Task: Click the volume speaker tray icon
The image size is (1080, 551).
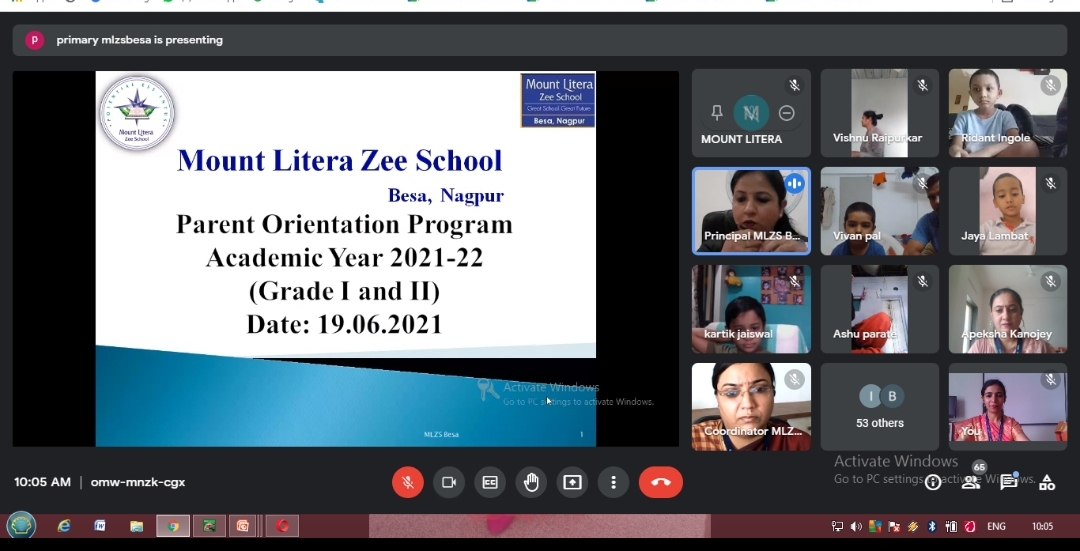Action: click(x=856, y=526)
